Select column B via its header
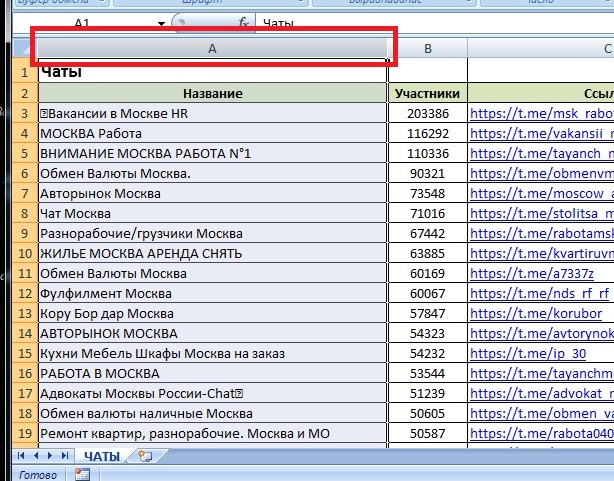The image size is (614, 481). pos(428,49)
